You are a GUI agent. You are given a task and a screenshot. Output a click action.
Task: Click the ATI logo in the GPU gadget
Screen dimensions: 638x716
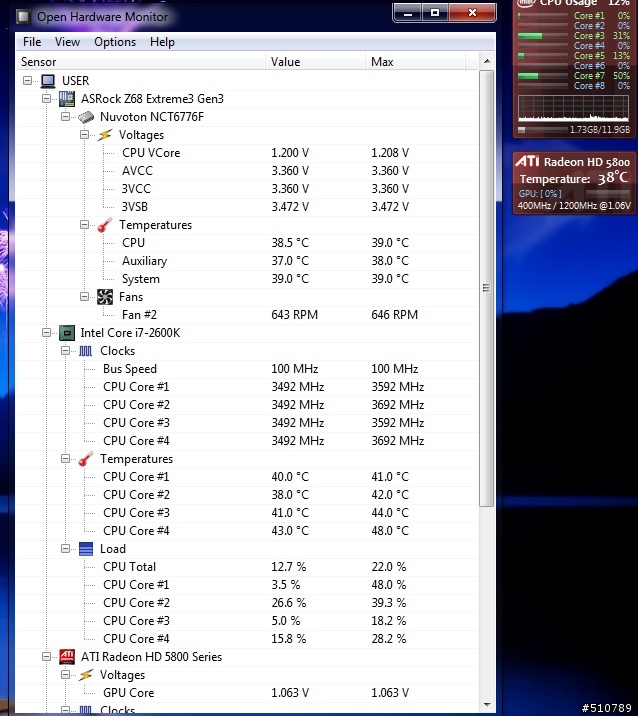click(527, 161)
